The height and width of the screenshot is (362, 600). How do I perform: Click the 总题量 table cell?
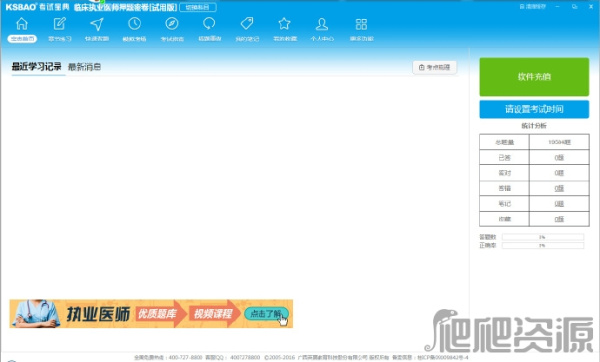click(x=504, y=142)
